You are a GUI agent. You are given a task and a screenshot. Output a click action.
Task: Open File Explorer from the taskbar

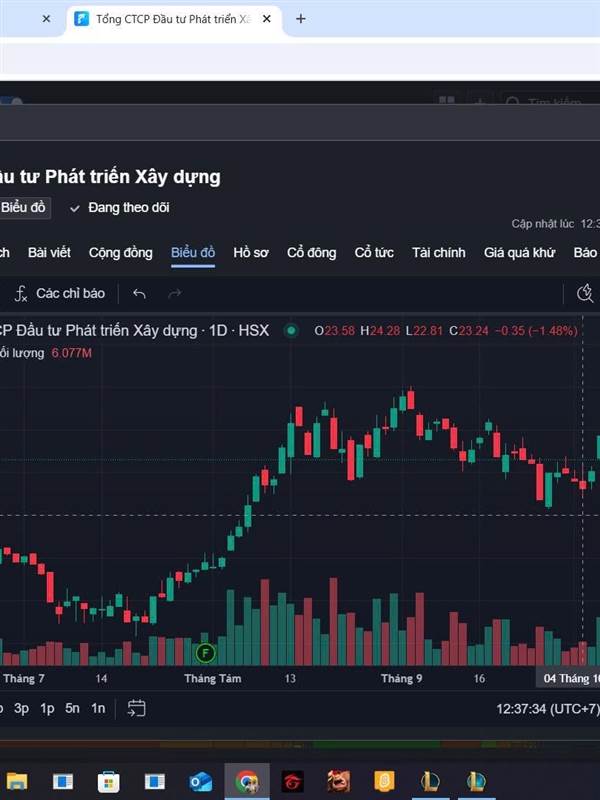point(17,781)
